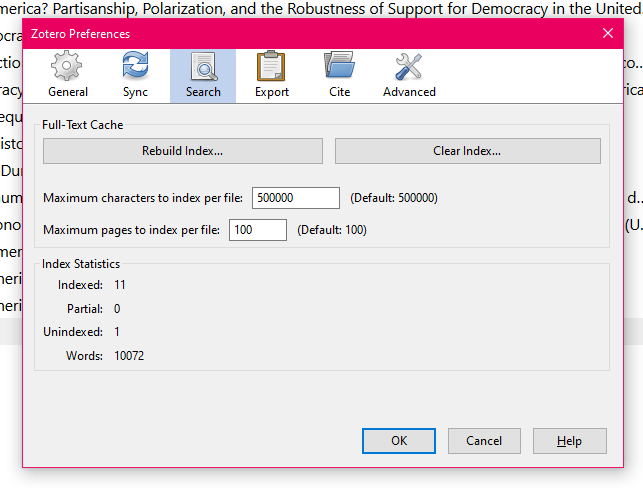Click the Words count 10072
The height and width of the screenshot is (488, 643).
129,356
